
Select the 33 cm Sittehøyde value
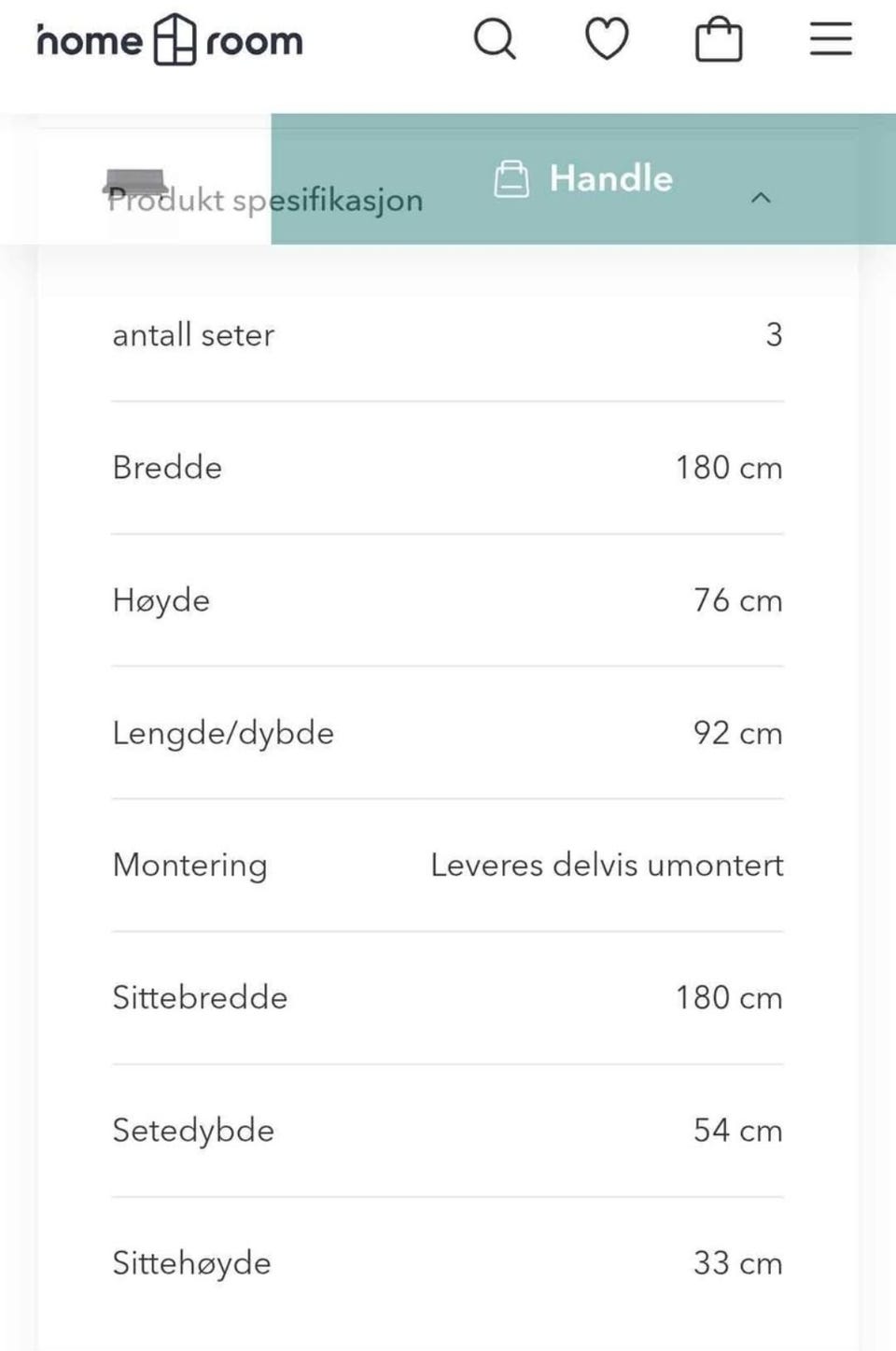pos(737,1262)
